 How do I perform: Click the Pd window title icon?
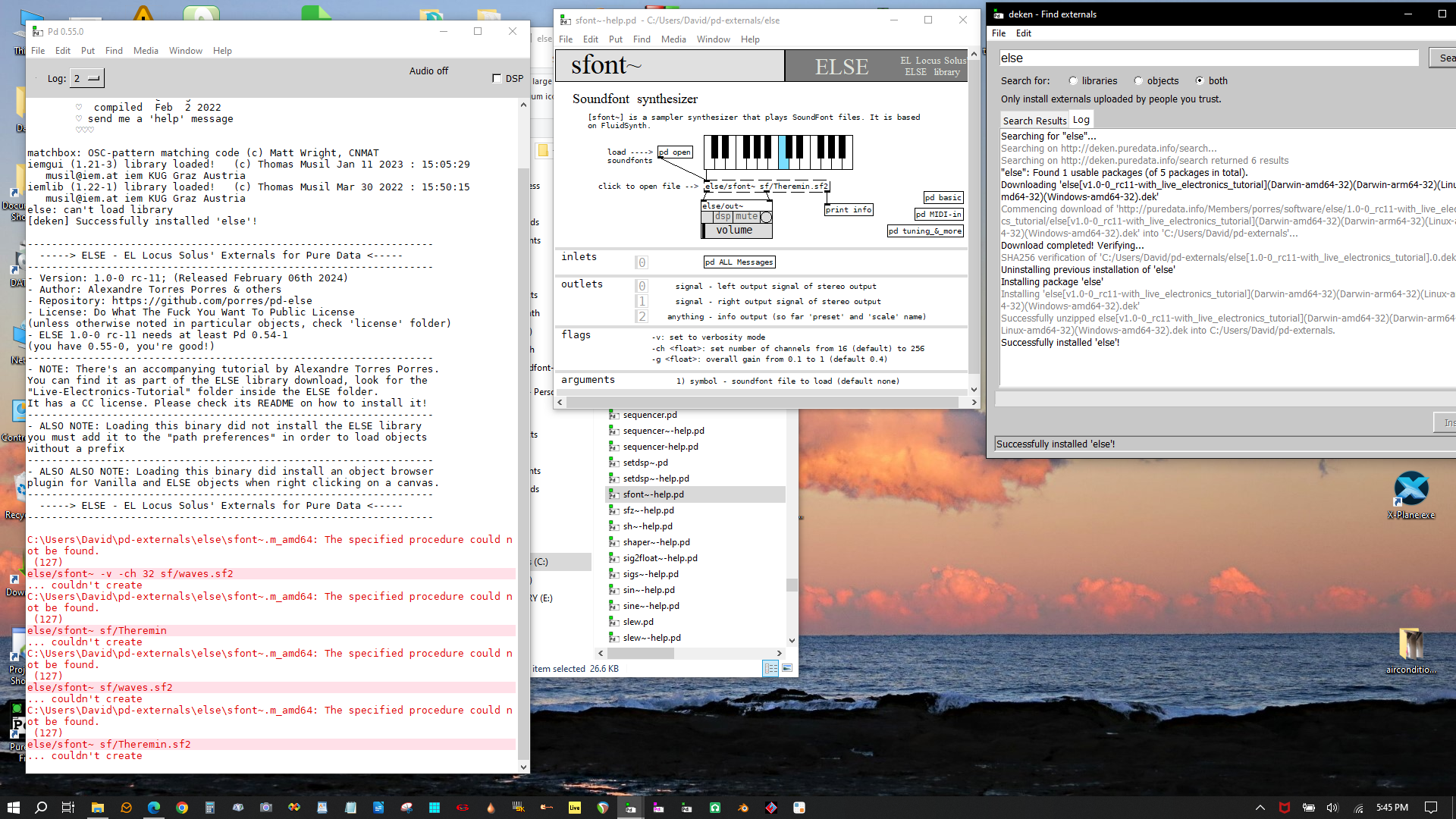37,31
